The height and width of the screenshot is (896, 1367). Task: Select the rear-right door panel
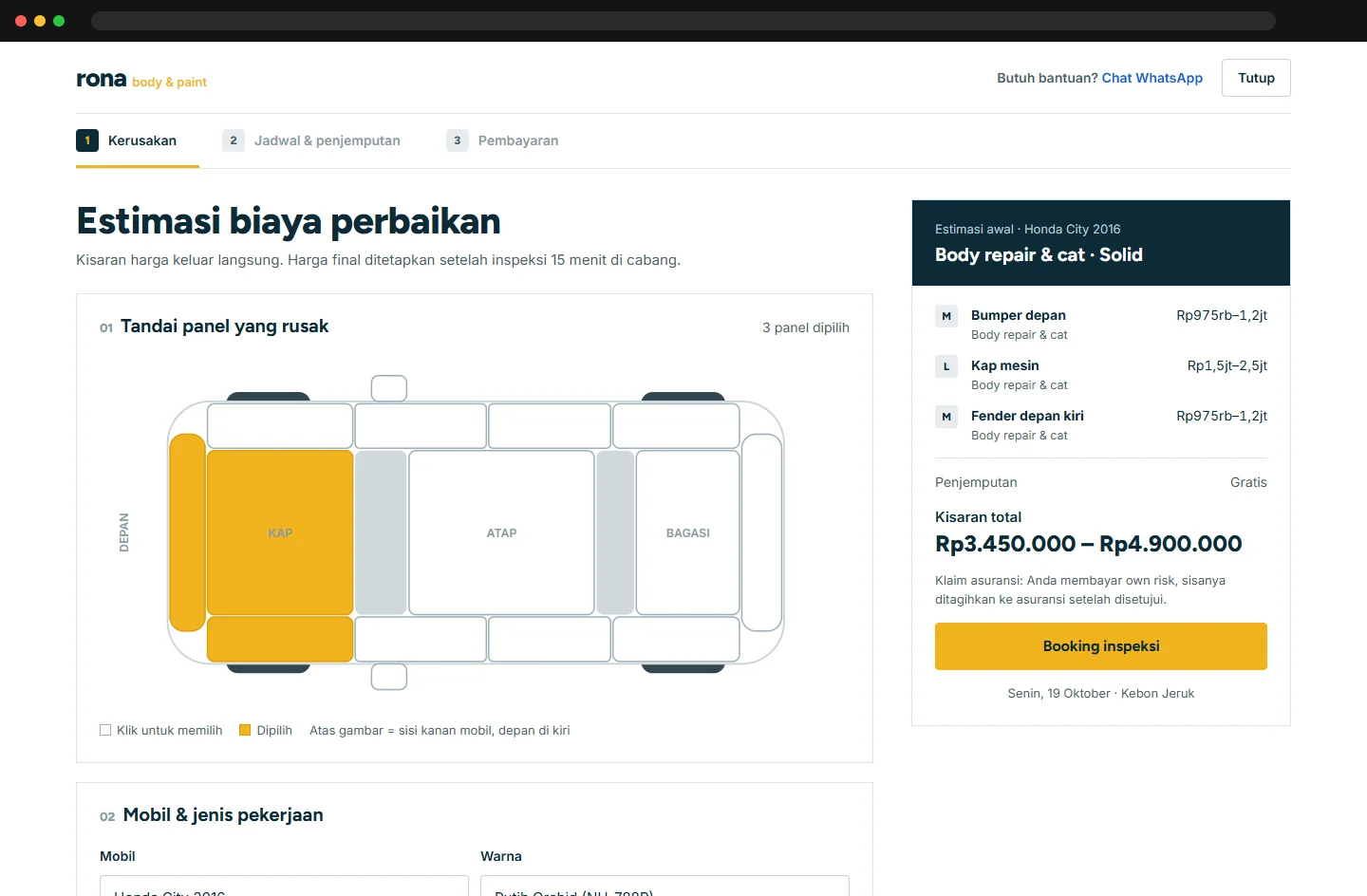pyautogui.click(x=550, y=426)
